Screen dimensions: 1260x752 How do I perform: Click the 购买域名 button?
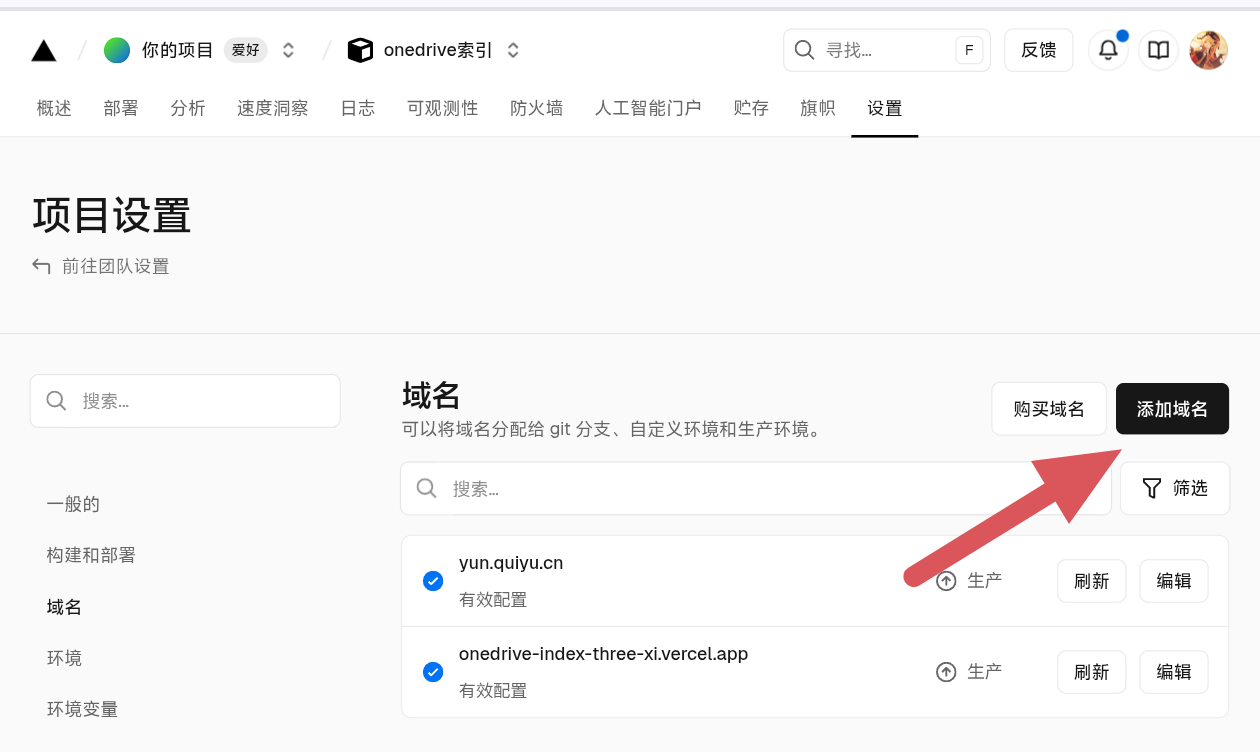click(1049, 408)
